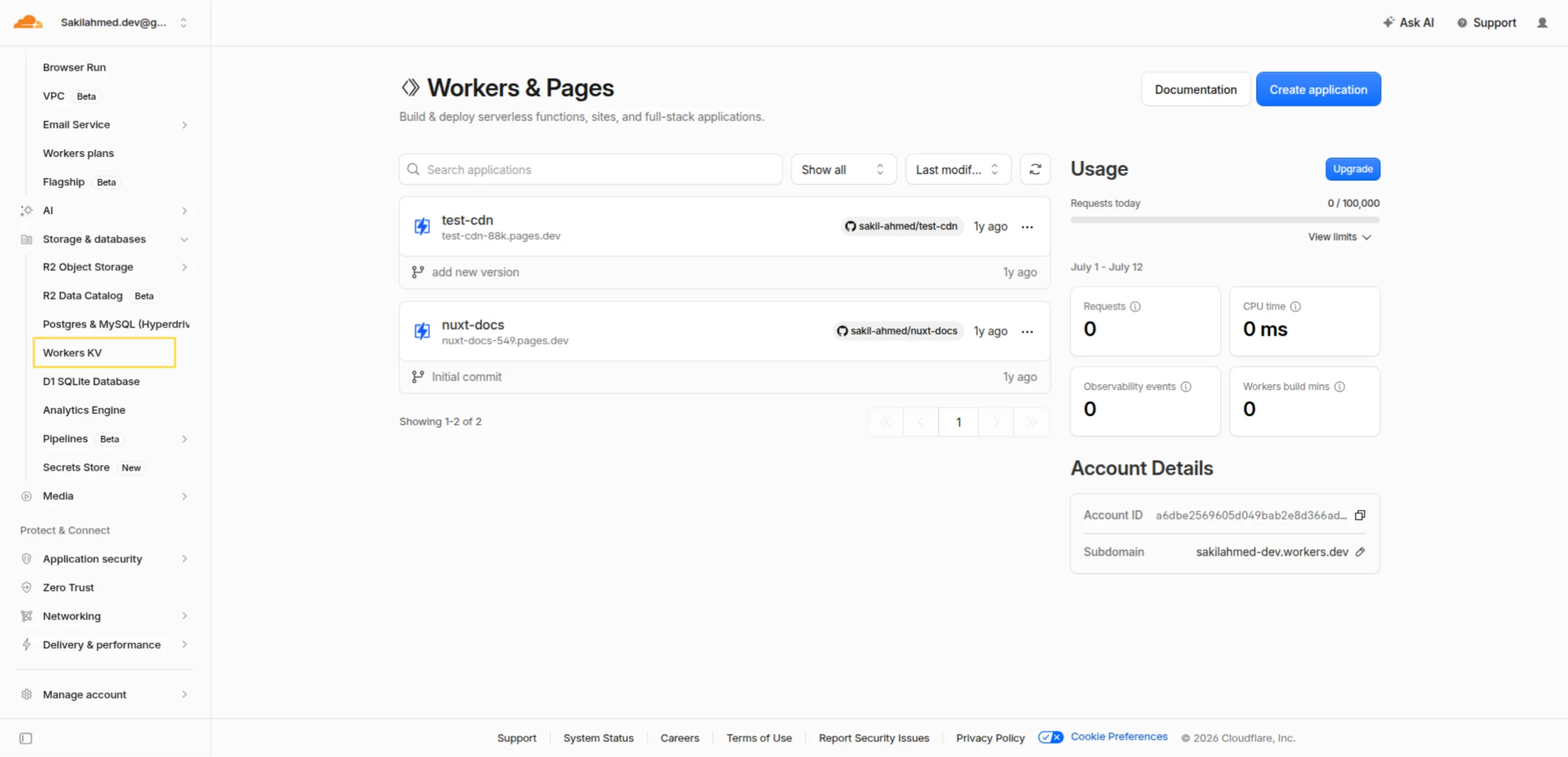1568x757 pixels.
Task: Click the Report Security Issues link
Action: click(x=873, y=738)
